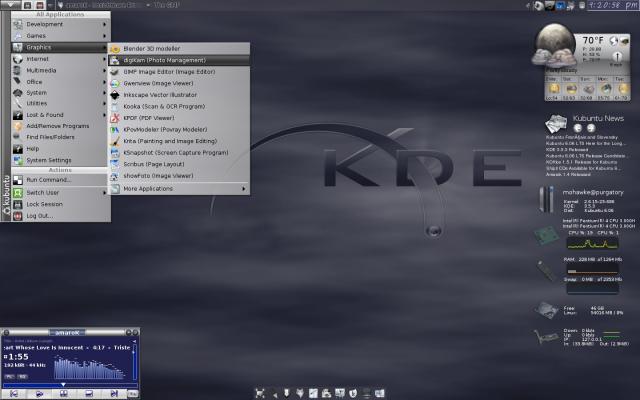This screenshot has width=640, height=400.
Task: Choose Lock Session in Actions section
Action: coord(60,204)
